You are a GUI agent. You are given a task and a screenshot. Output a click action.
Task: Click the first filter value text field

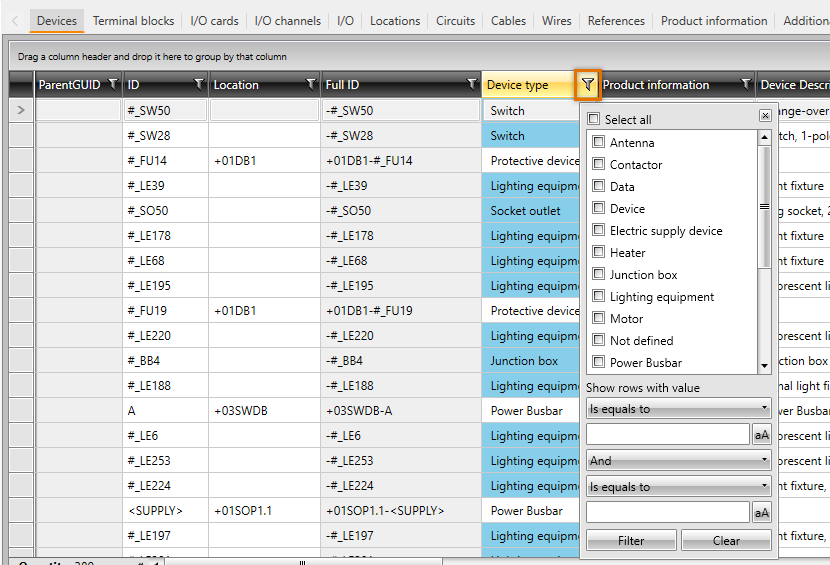point(667,435)
